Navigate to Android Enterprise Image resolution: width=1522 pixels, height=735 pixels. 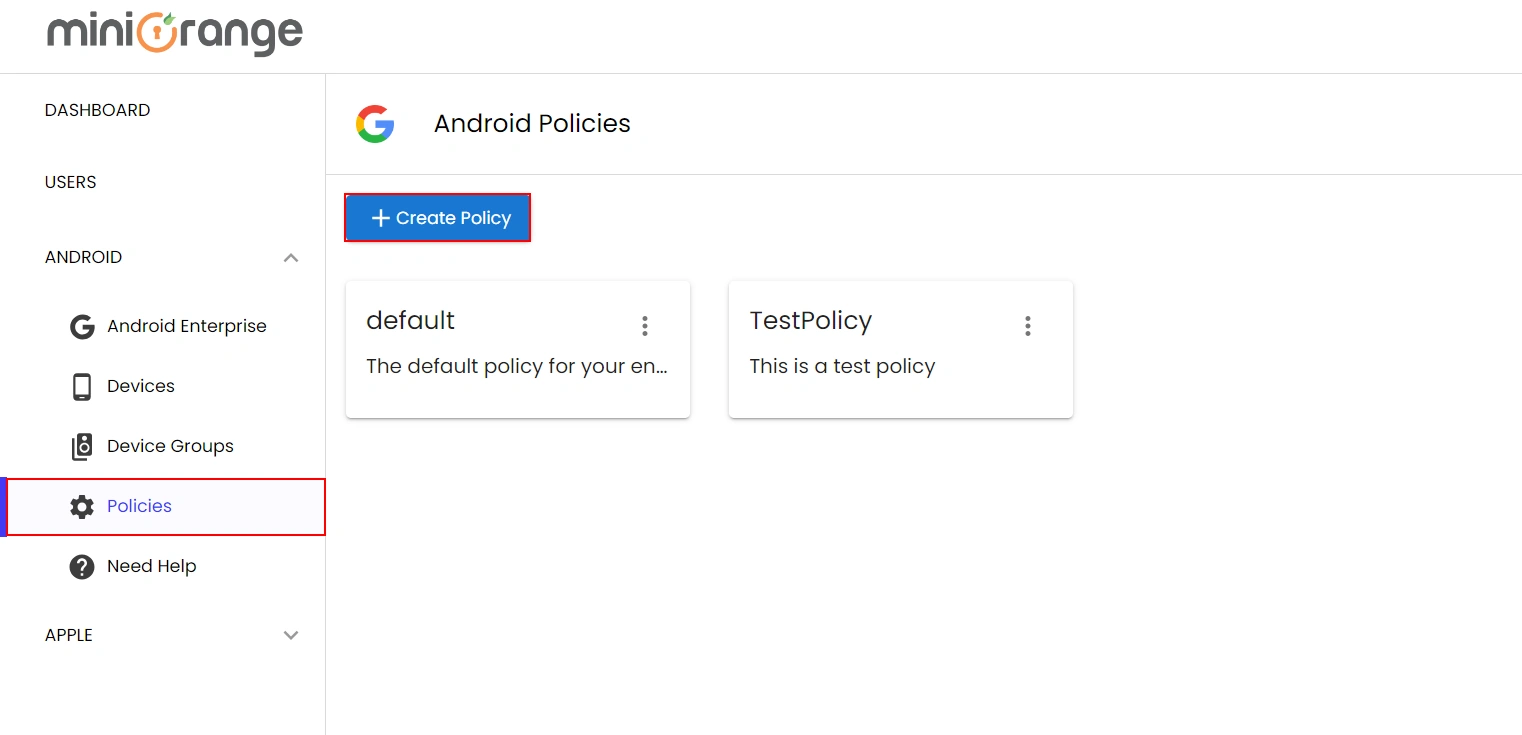186,326
